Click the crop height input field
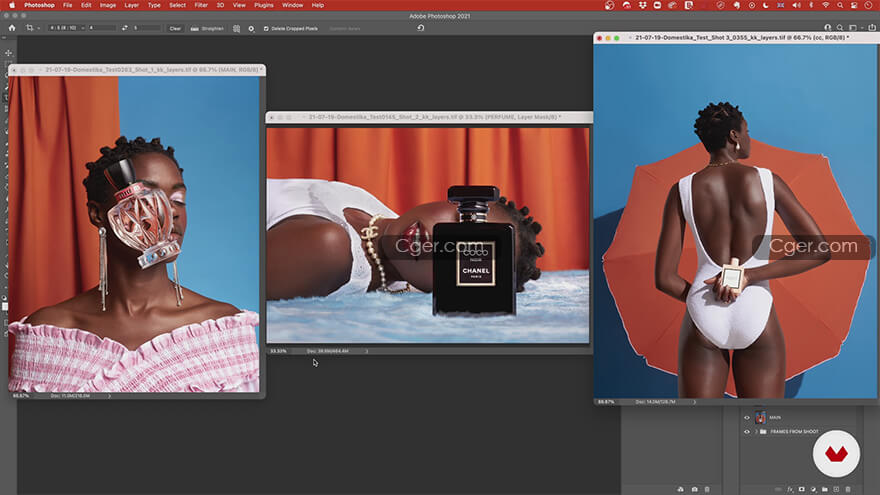This screenshot has height=495, width=880. (146, 28)
